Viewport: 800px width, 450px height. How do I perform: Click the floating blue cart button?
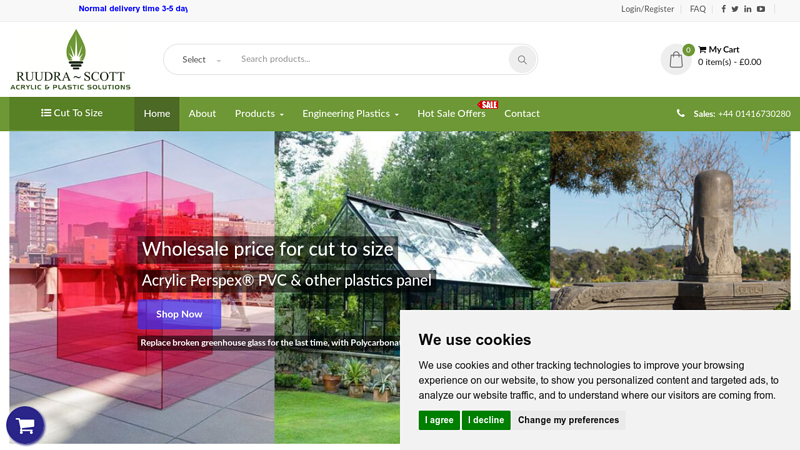coord(25,425)
